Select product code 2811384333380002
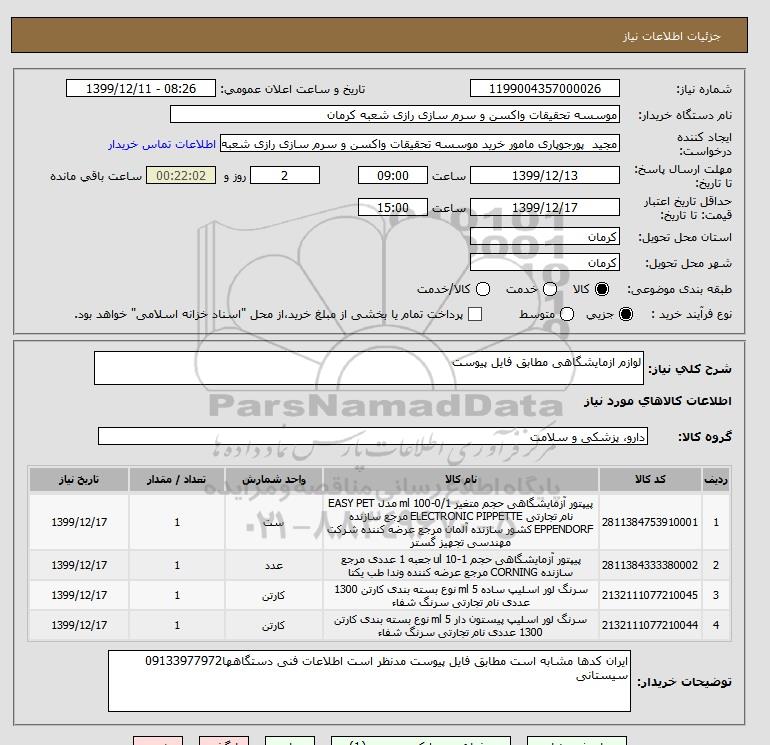 pyautogui.click(x=650, y=565)
